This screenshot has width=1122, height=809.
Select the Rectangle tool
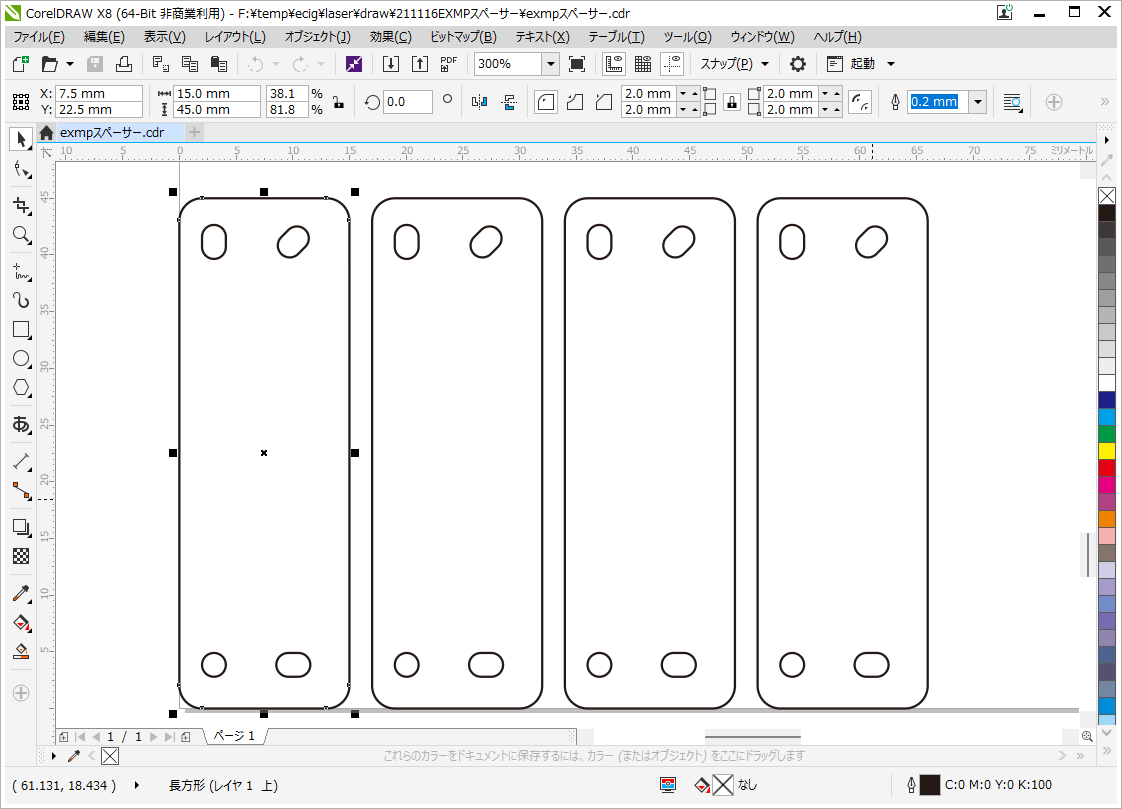20,329
